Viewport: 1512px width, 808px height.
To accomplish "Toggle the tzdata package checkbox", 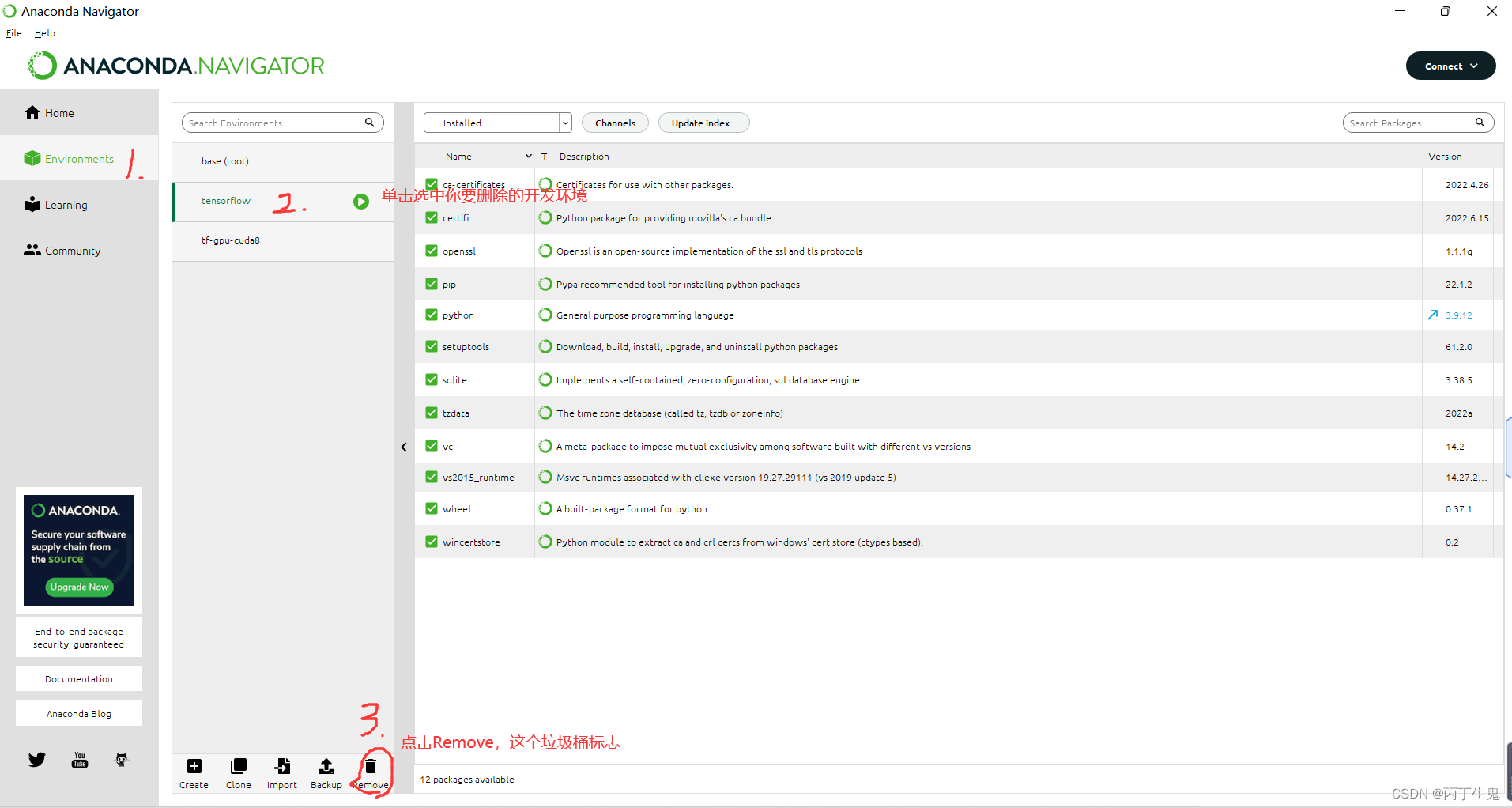I will (432, 413).
